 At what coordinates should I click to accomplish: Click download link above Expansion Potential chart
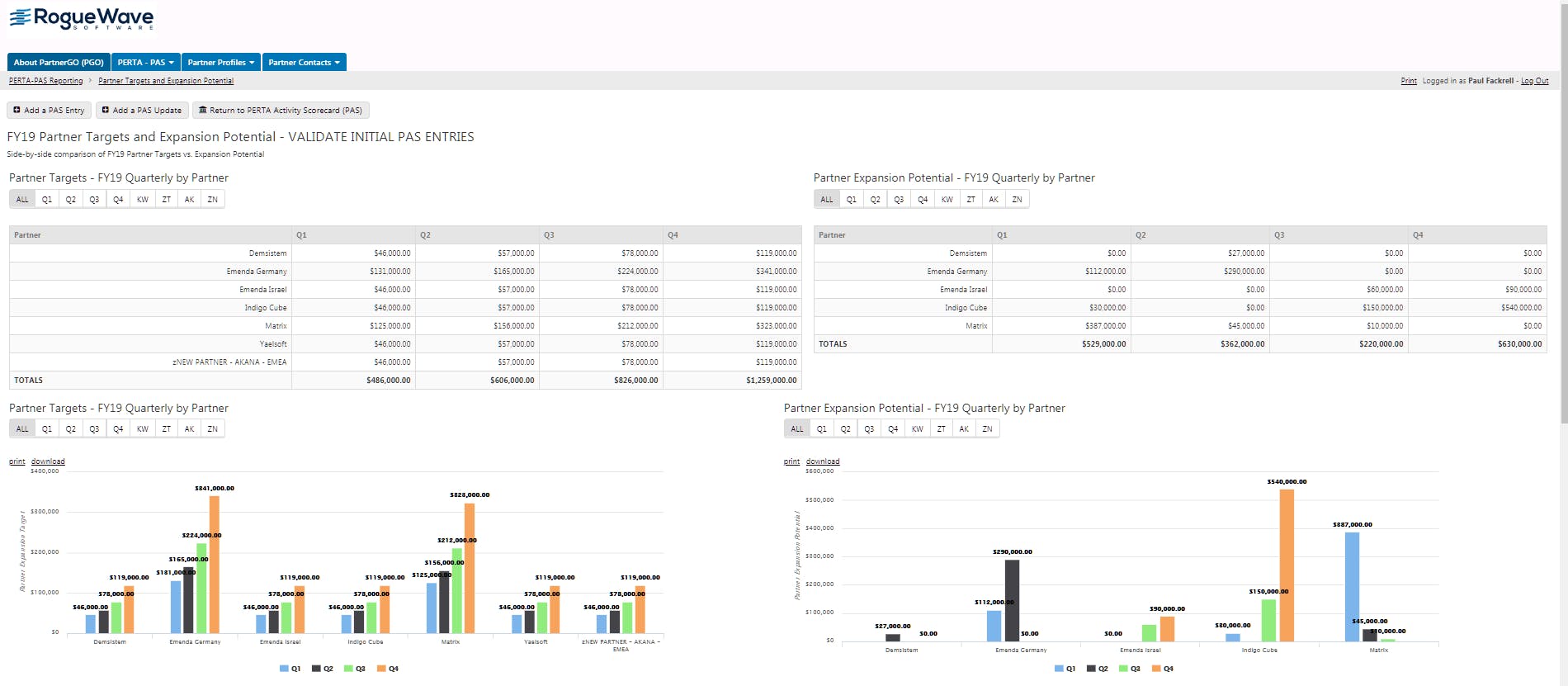tap(823, 461)
